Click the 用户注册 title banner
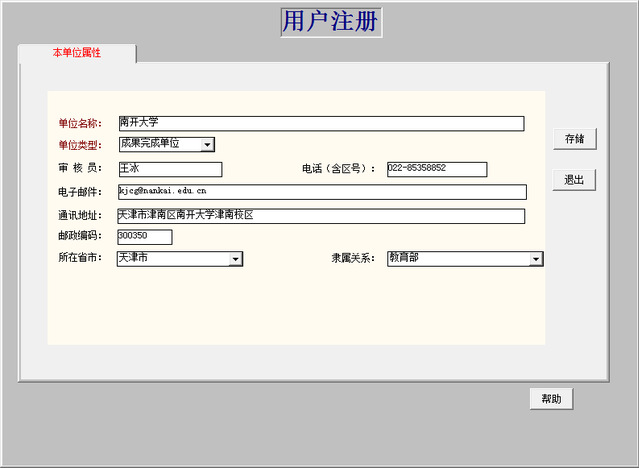639x468 pixels. 331,22
